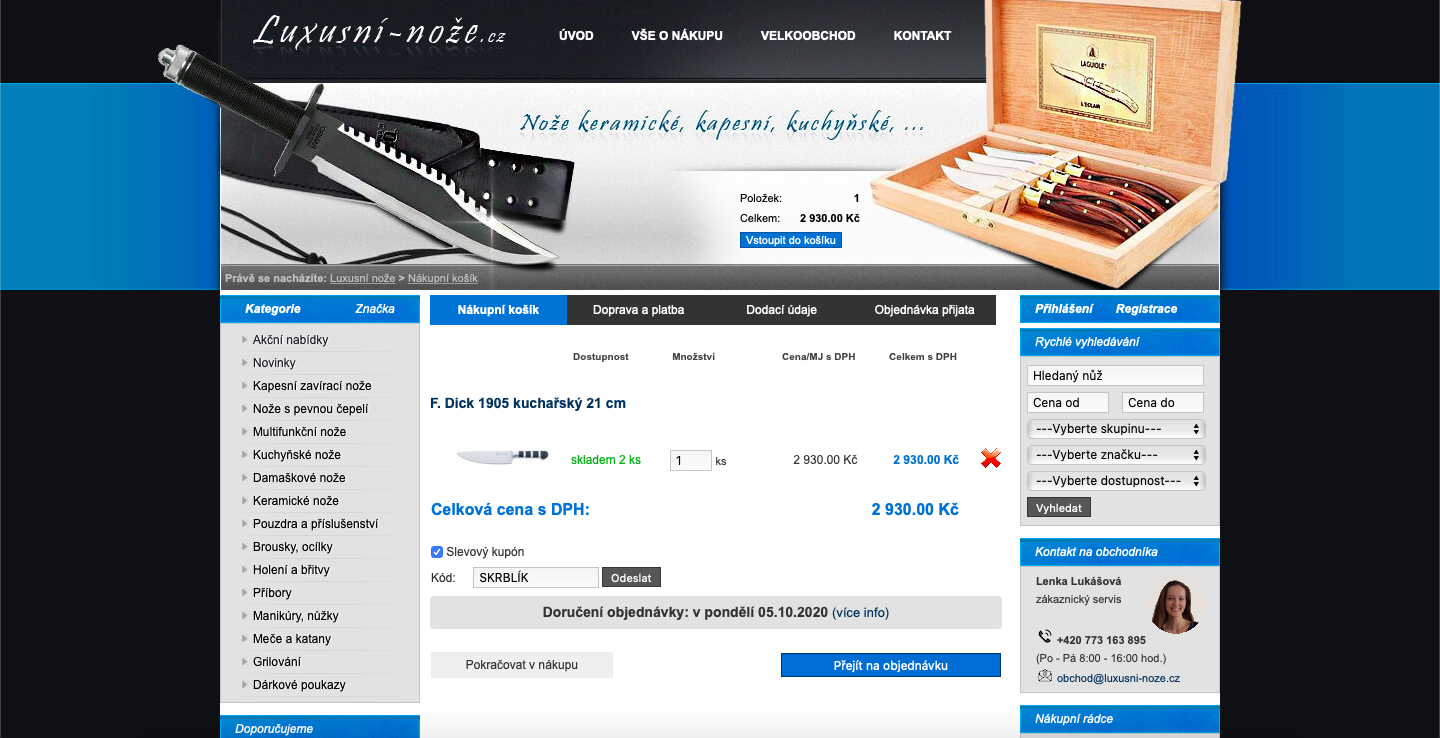Image resolution: width=1440 pixels, height=738 pixels.
Task: Untick the Slevový kupón checkbox
Action: [x=437, y=552]
